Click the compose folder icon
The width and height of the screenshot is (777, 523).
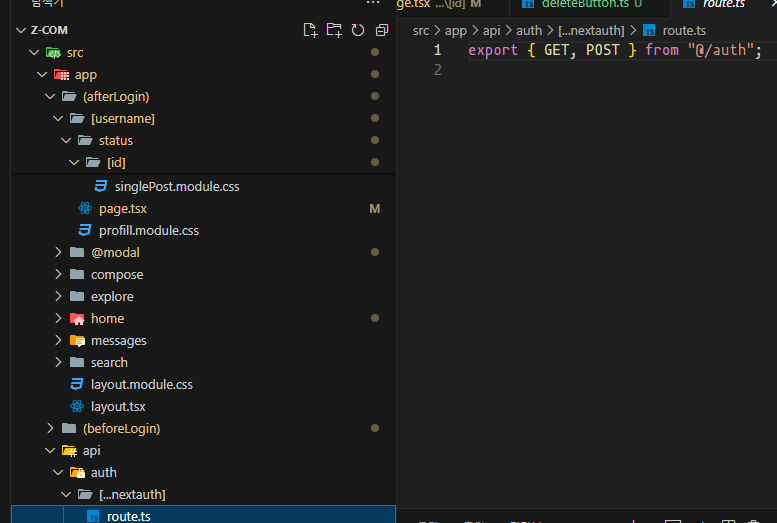pos(77,274)
